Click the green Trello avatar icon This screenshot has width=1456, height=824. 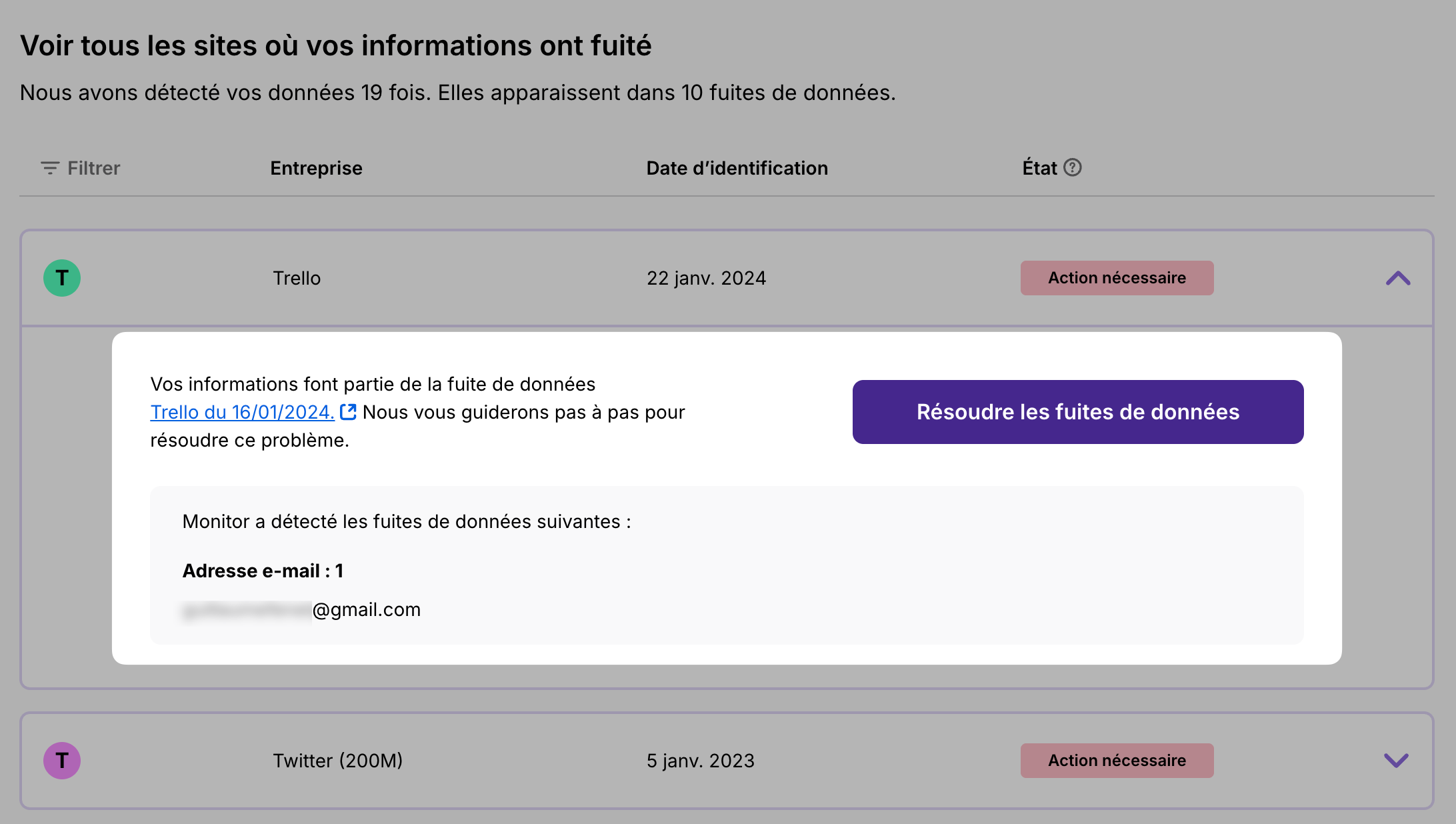pyautogui.click(x=62, y=278)
